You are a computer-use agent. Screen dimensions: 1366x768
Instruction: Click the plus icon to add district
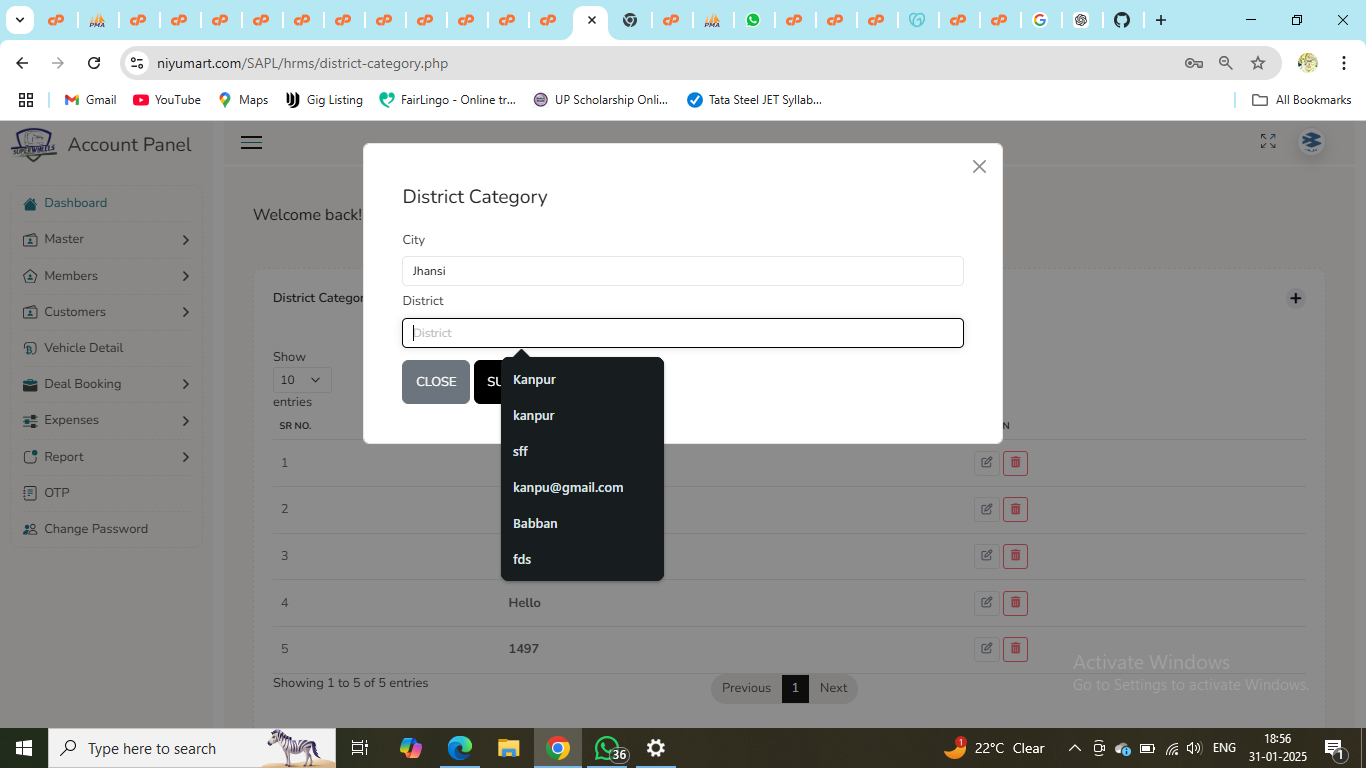(1295, 298)
